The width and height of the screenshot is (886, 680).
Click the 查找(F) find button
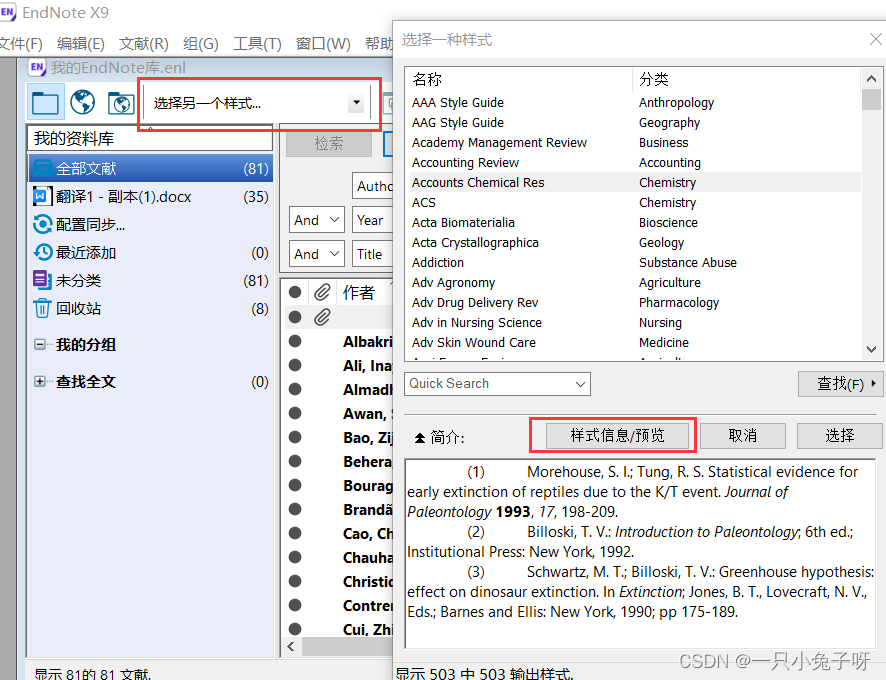[x=841, y=384]
